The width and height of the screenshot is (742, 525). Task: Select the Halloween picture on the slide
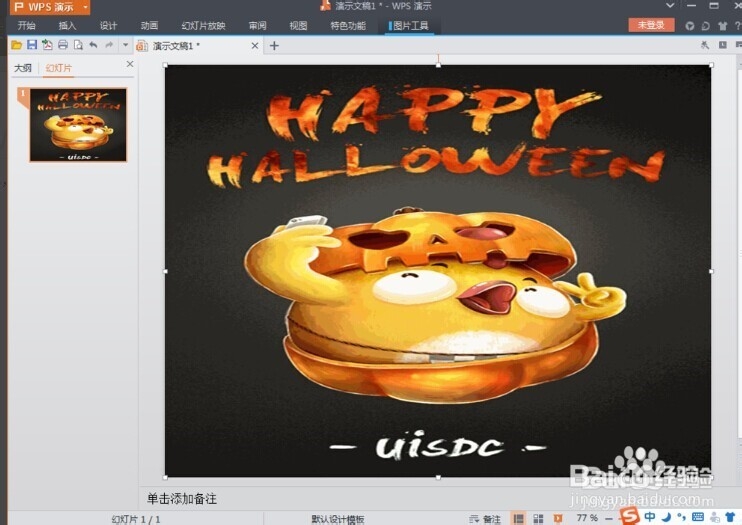[438, 271]
